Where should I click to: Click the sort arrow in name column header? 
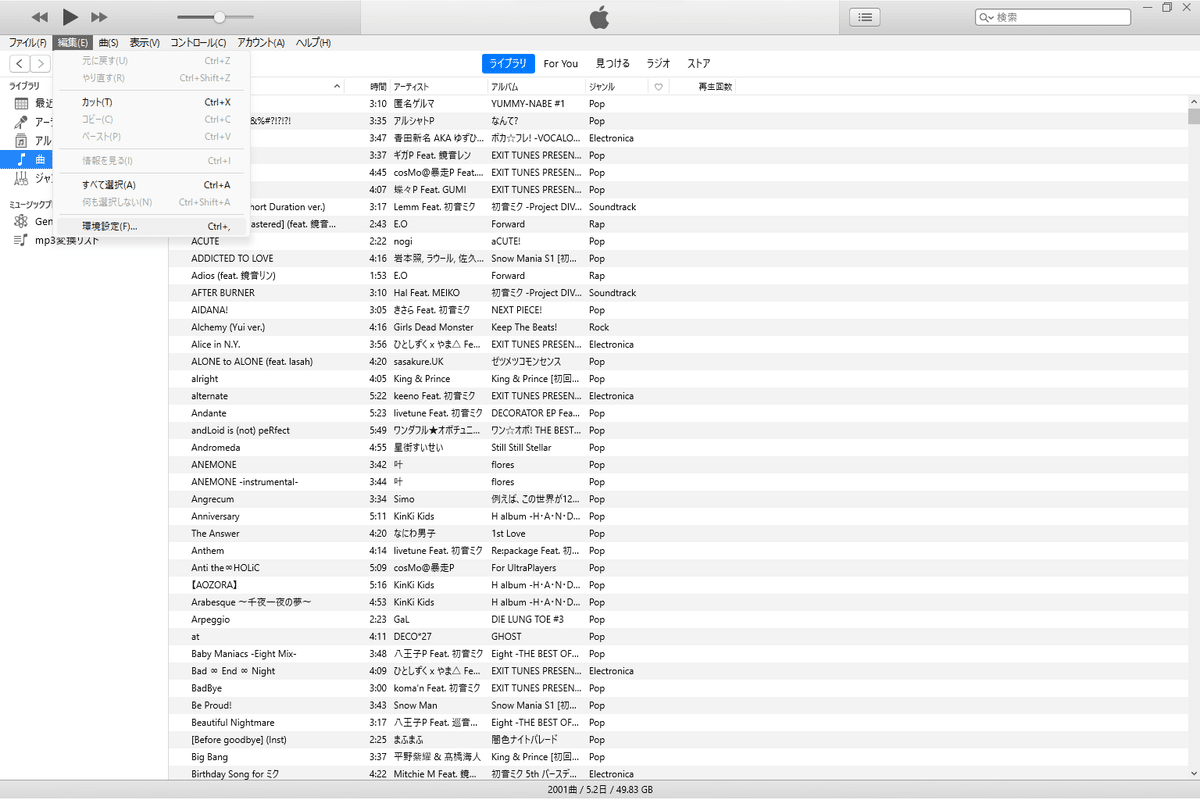pyautogui.click(x=335, y=87)
